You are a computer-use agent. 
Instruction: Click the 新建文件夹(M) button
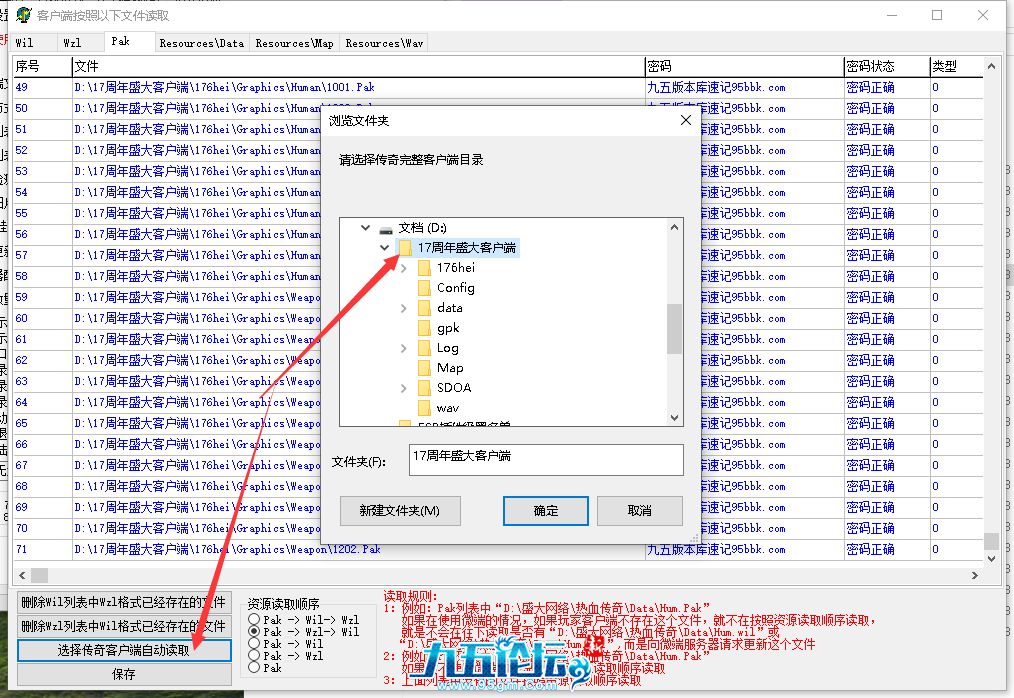point(400,511)
